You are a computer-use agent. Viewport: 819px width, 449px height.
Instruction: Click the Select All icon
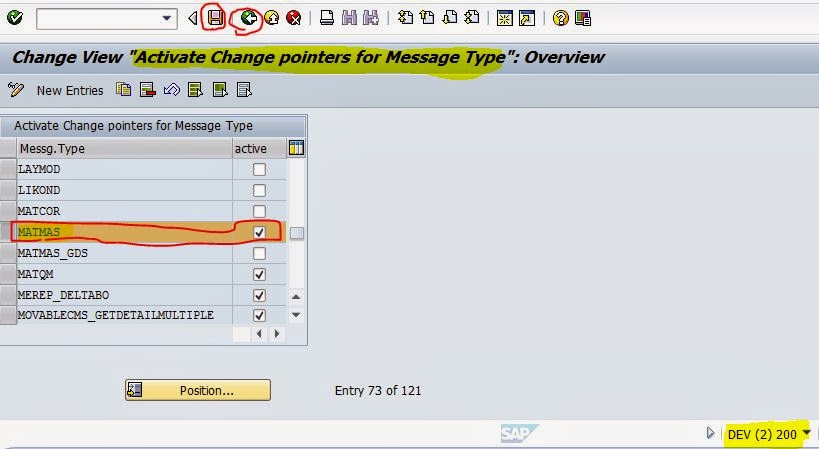tap(195, 90)
